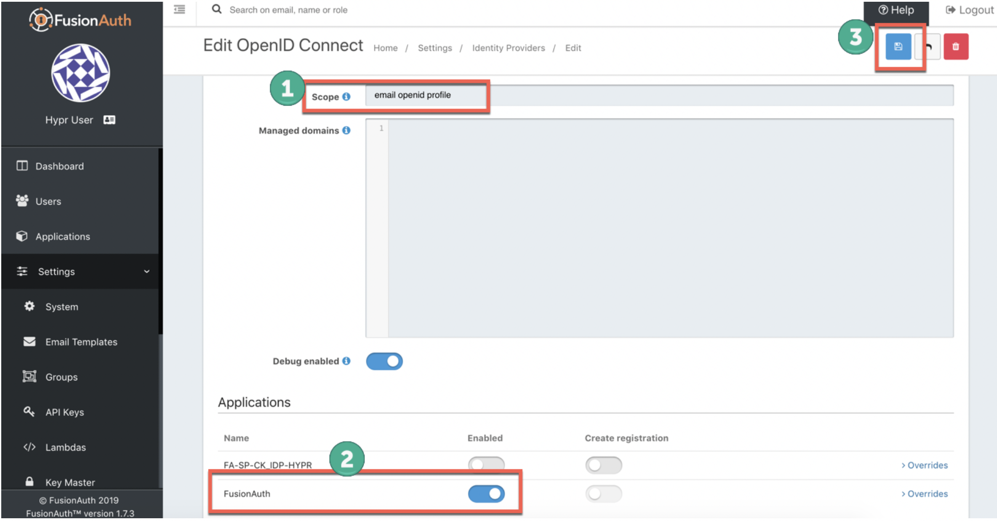Image resolution: width=997 pixels, height=521 pixels.
Task: Click the Help button
Action: [896, 11]
